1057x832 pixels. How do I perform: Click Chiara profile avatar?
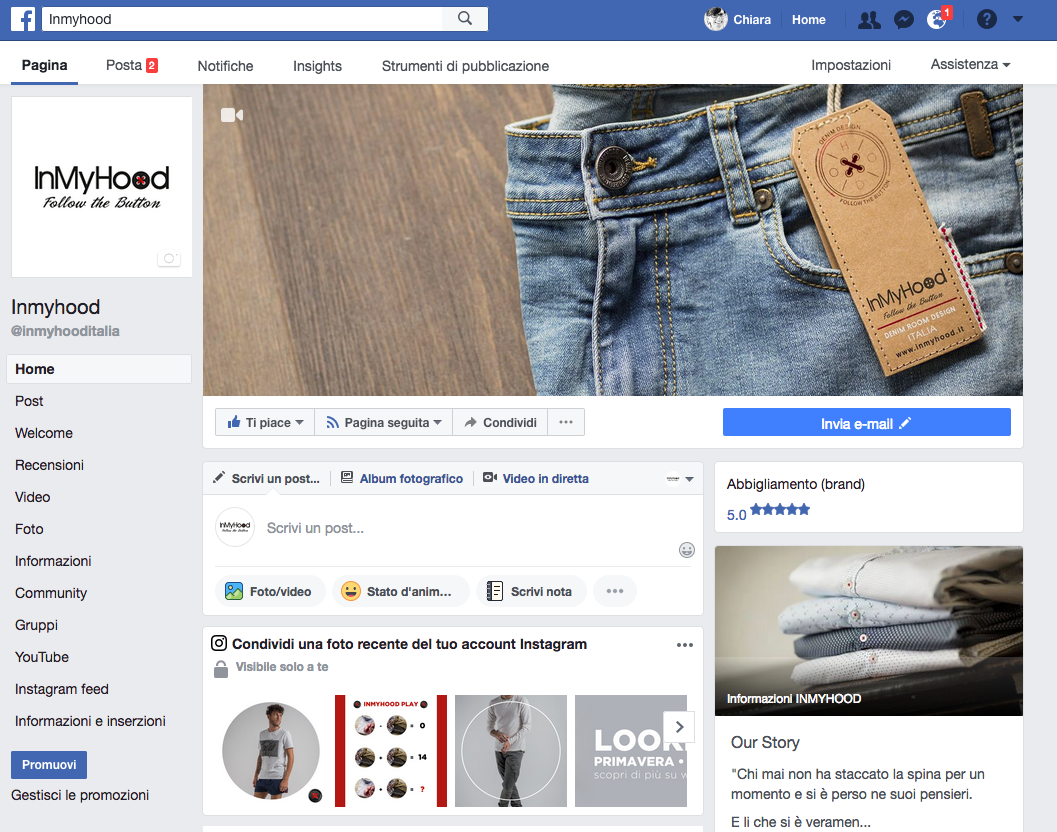715,20
